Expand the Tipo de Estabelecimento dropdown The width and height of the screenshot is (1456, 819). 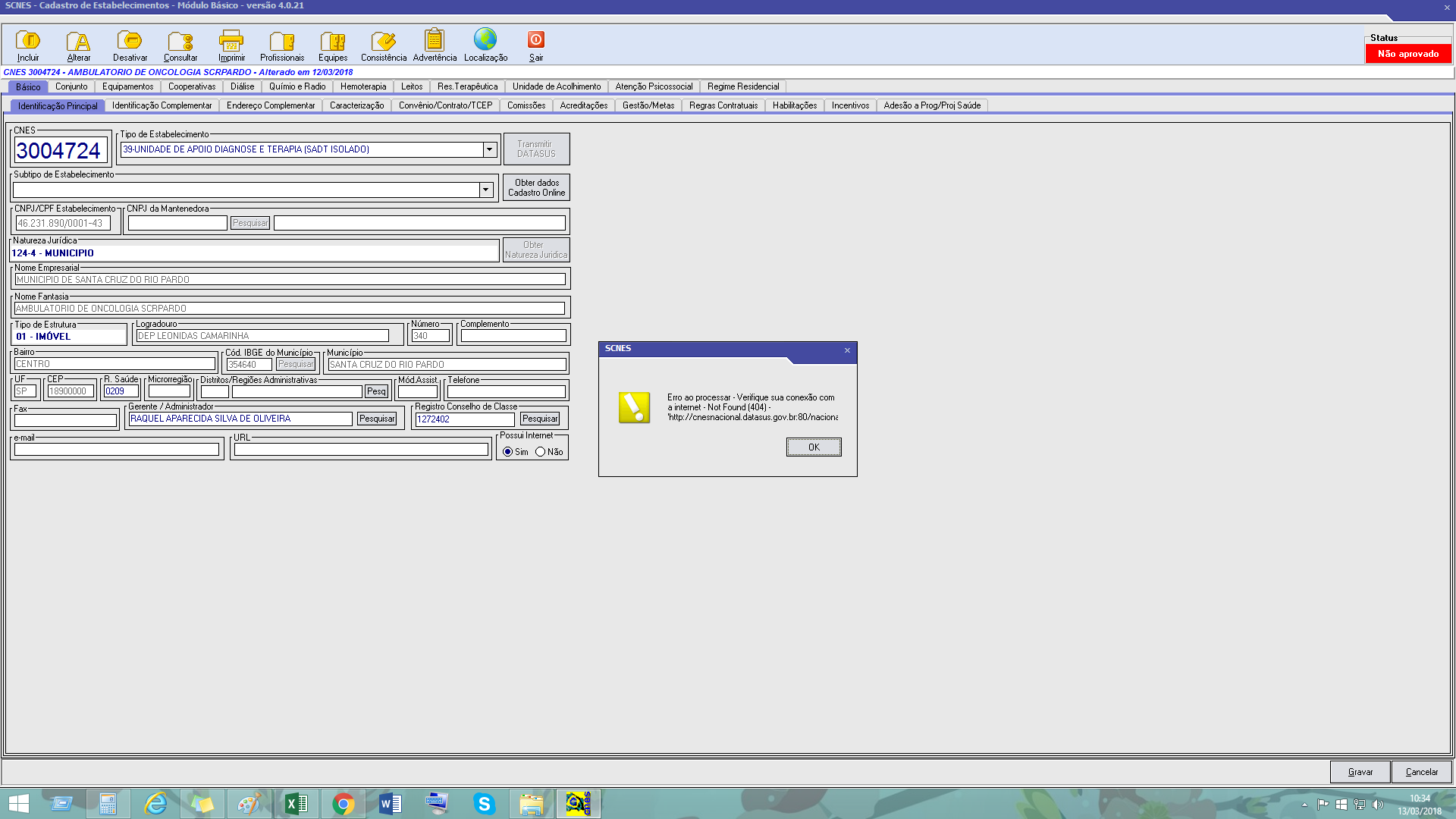point(490,149)
